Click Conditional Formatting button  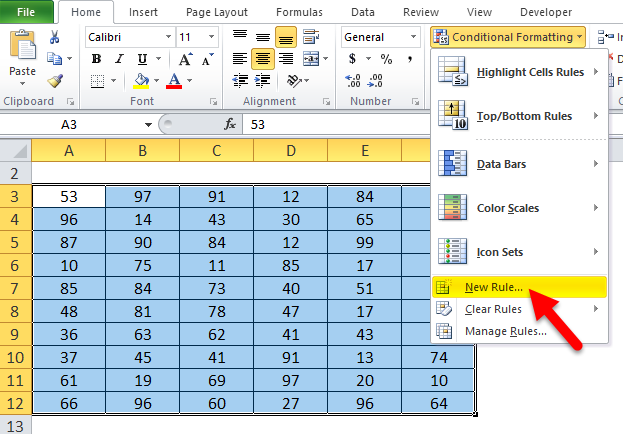[508, 37]
